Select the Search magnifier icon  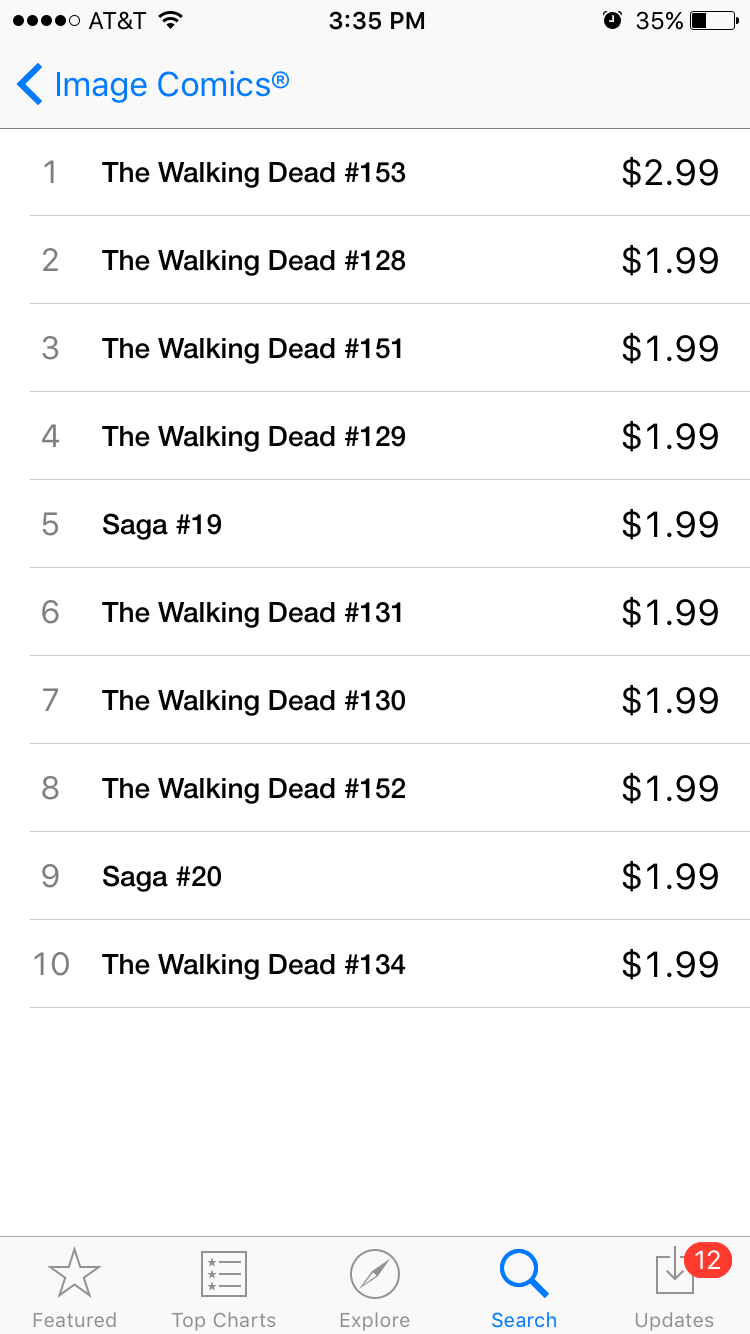[524, 1274]
